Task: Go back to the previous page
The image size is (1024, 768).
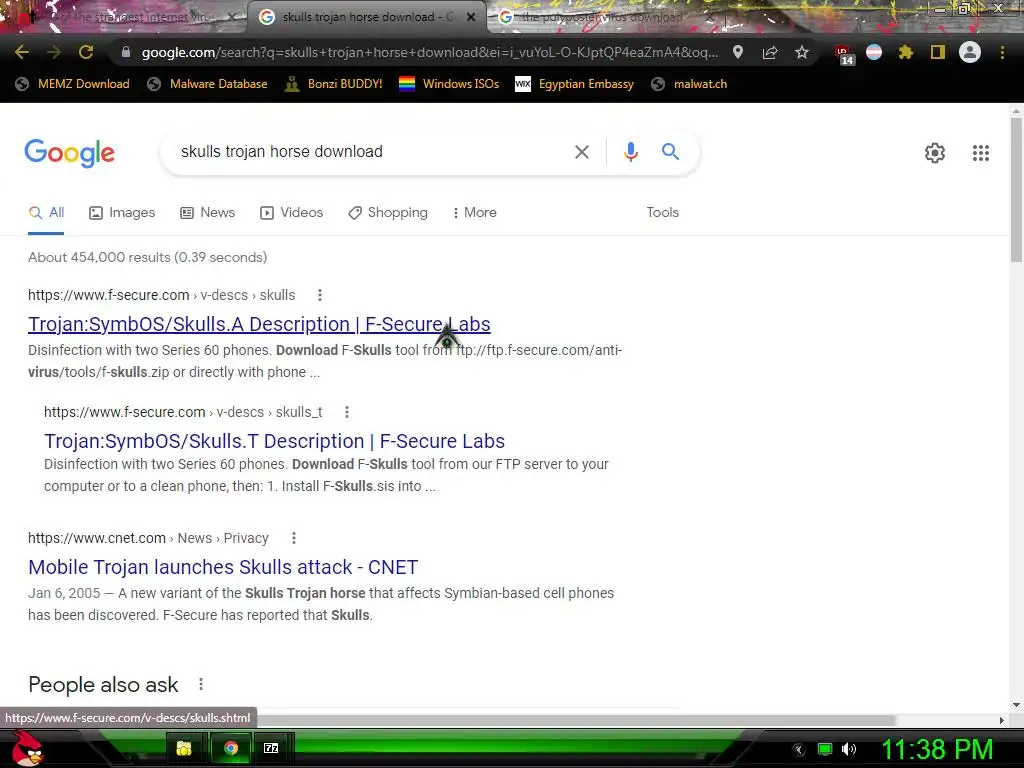Action: [x=22, y=52]
